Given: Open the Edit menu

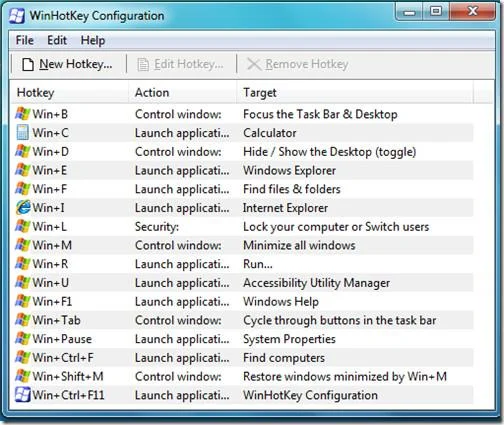Looking at the screenshot, I should tap(57, 40).
